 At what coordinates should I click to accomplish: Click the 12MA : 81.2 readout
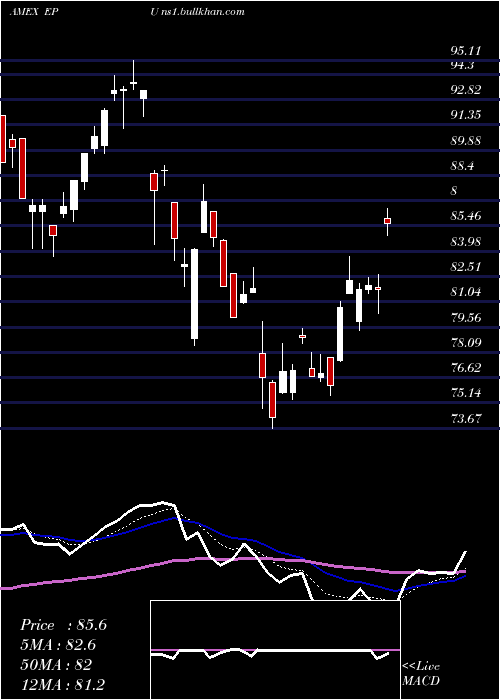coord(63,684)
